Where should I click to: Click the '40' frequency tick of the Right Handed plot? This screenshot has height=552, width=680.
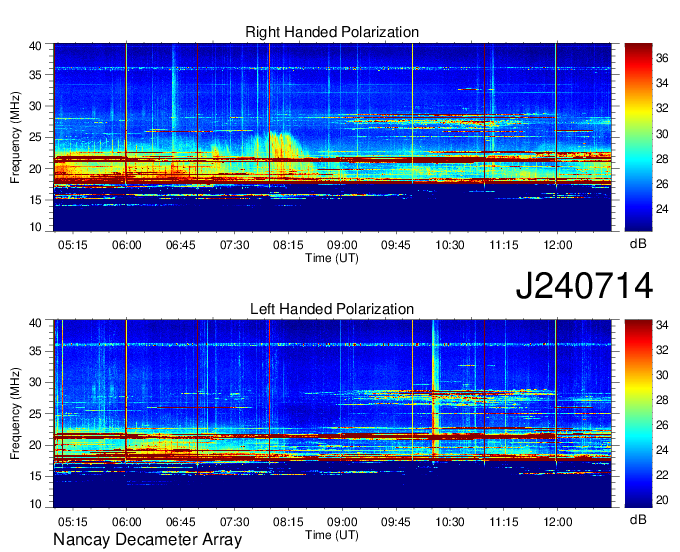coord(35,46)
